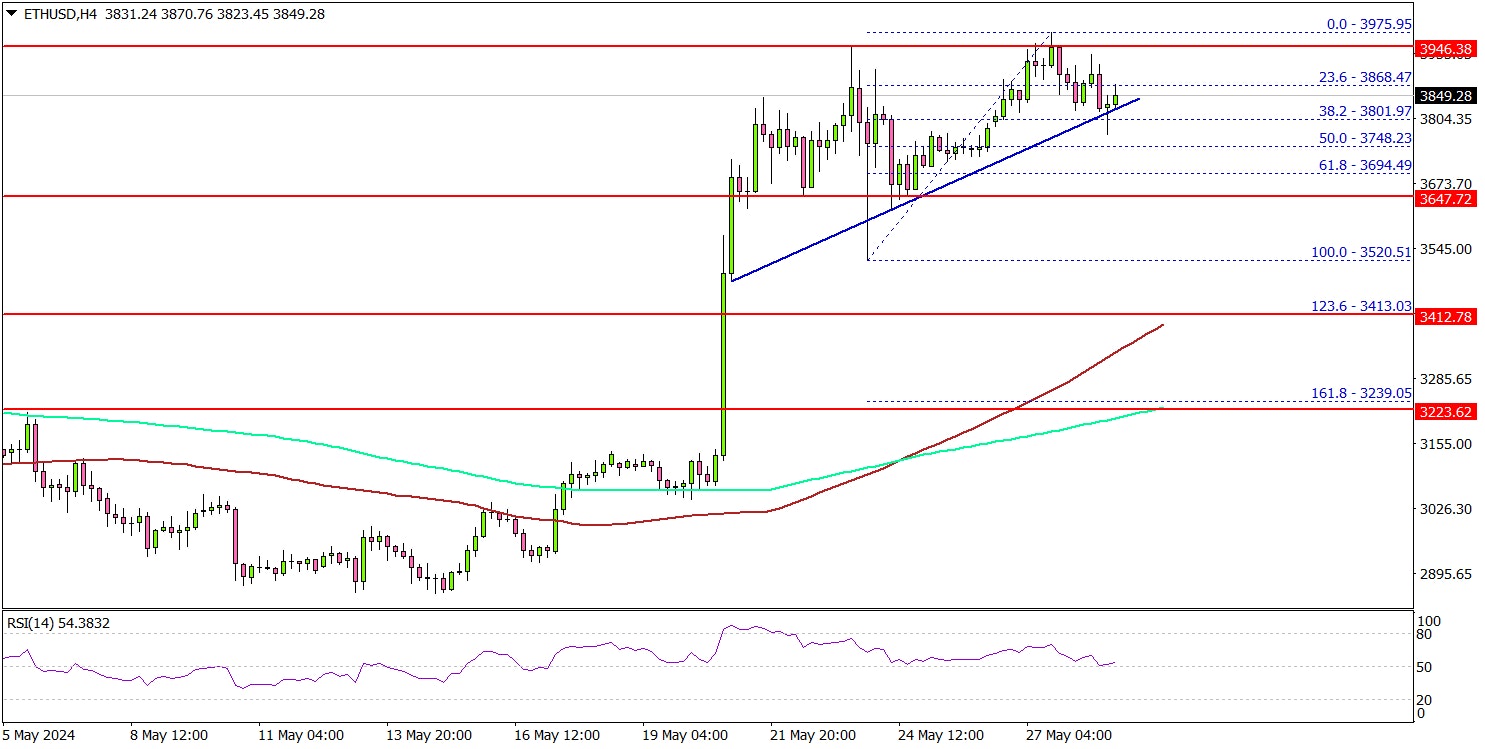
Task: Select the red resistance label 3946.38
Action: coord(1446,47)
